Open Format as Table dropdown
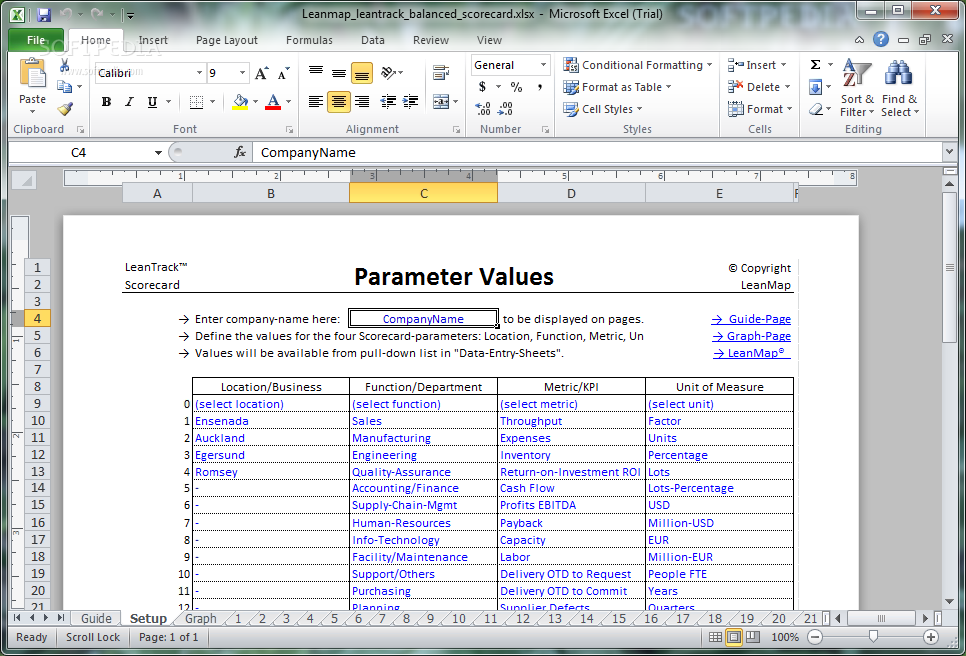Viewport: 966px width, 656px height. point(617,87)
